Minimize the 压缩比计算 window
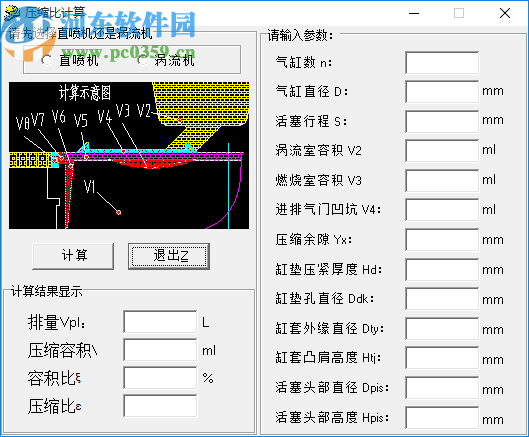 pyautogui.click(x=414, y=13)
